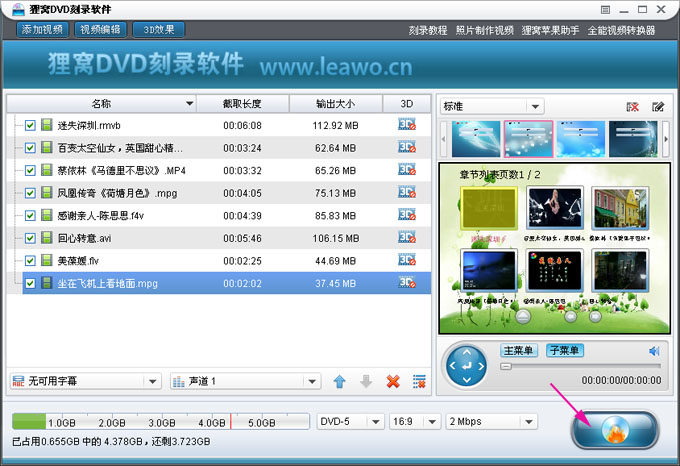Uncheck 回心转意.avi checkbox

point(30,238)
